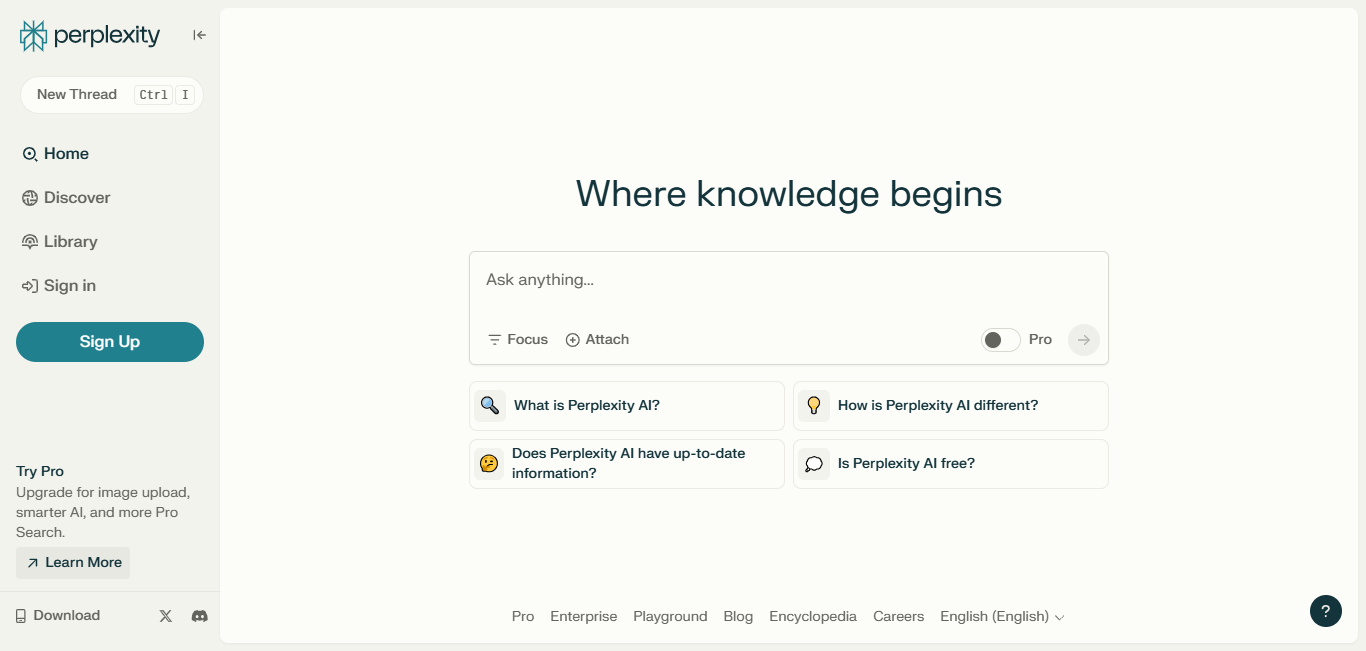
Task: Click the Pro footer link
Action: (x=523, y=617)
